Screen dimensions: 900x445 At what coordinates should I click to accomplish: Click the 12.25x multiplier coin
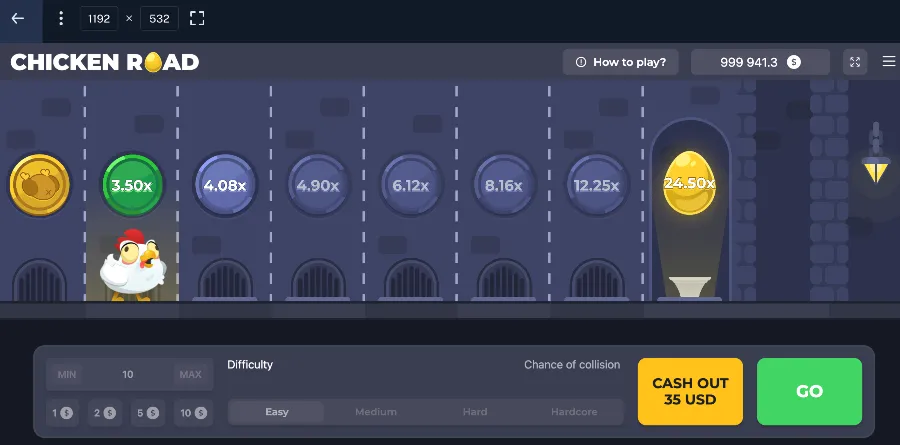597,185
